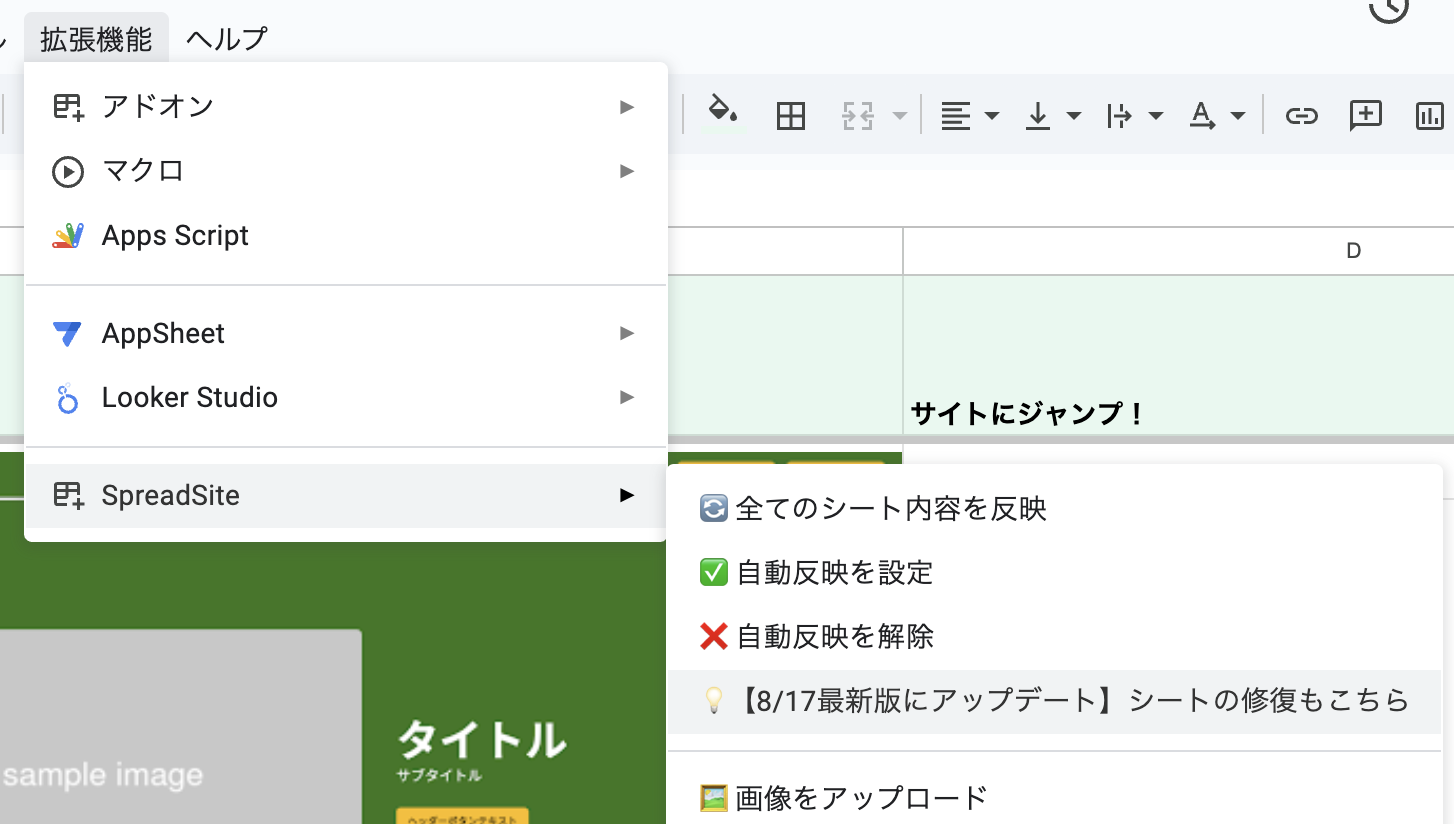Click 全てのシート内容を反映
Image resolution: width=1454 pixels, height=824 pixels.
1054,509
